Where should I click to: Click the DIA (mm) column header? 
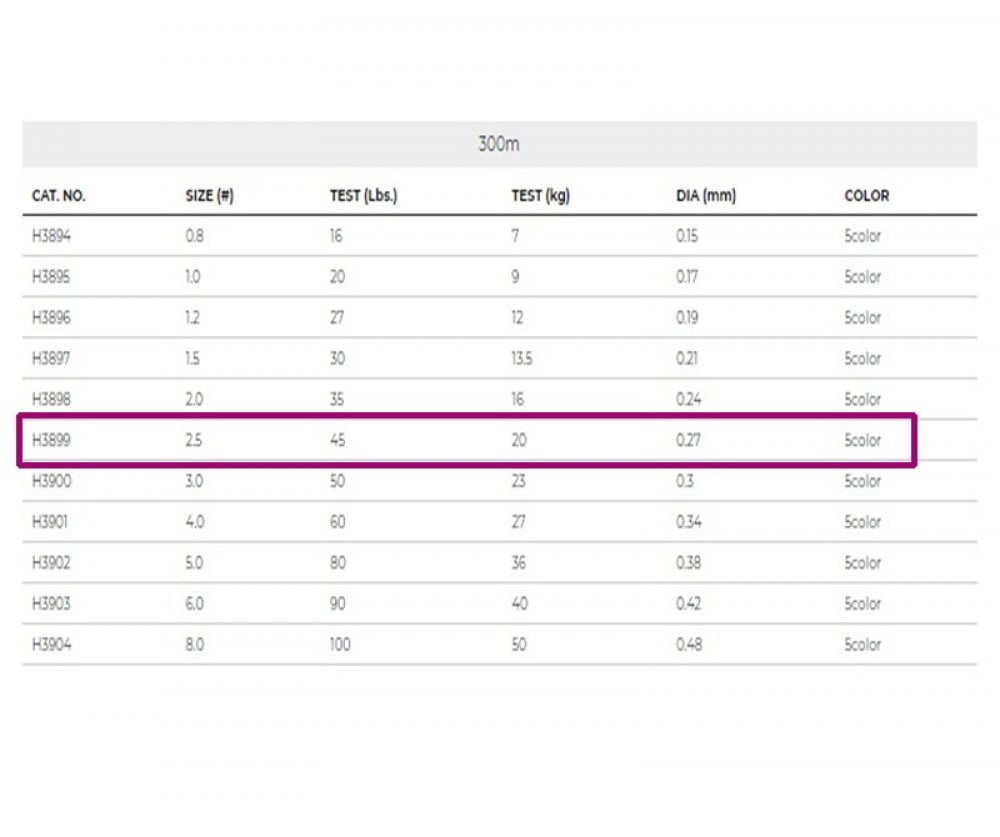(705, 196)
